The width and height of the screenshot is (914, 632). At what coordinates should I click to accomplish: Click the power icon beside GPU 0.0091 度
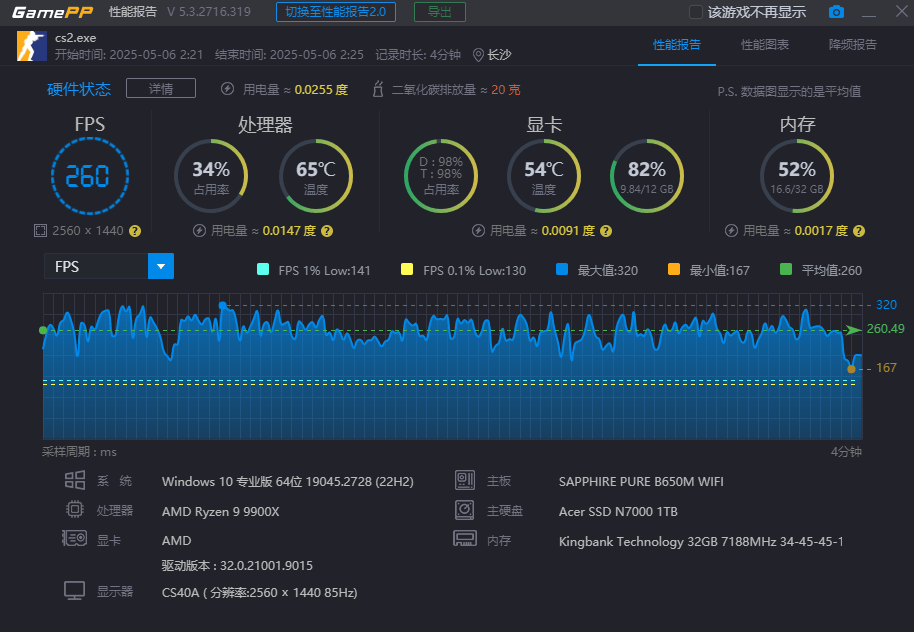[478, 231]
